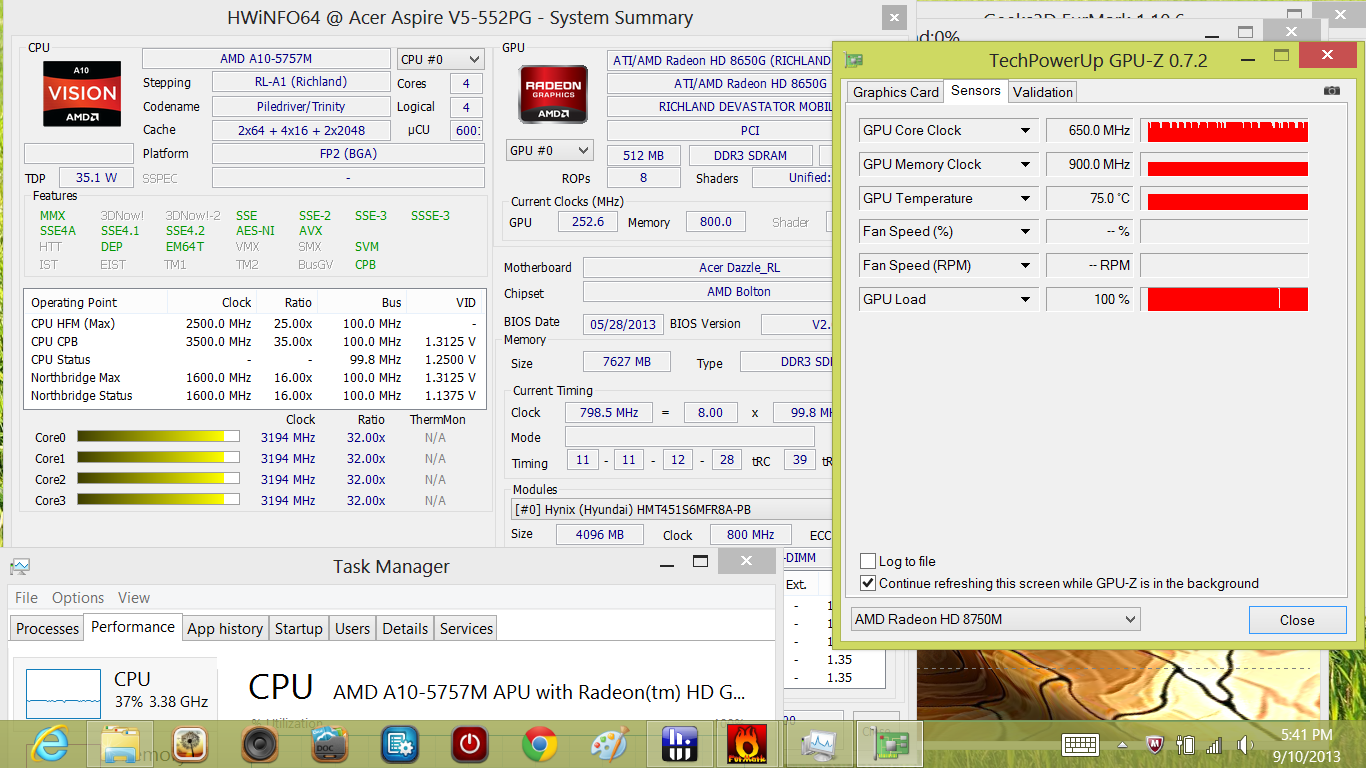Open the Fan Speed (RPM) sensor dropdown
1366x768 pixels.
(1025, 266)
